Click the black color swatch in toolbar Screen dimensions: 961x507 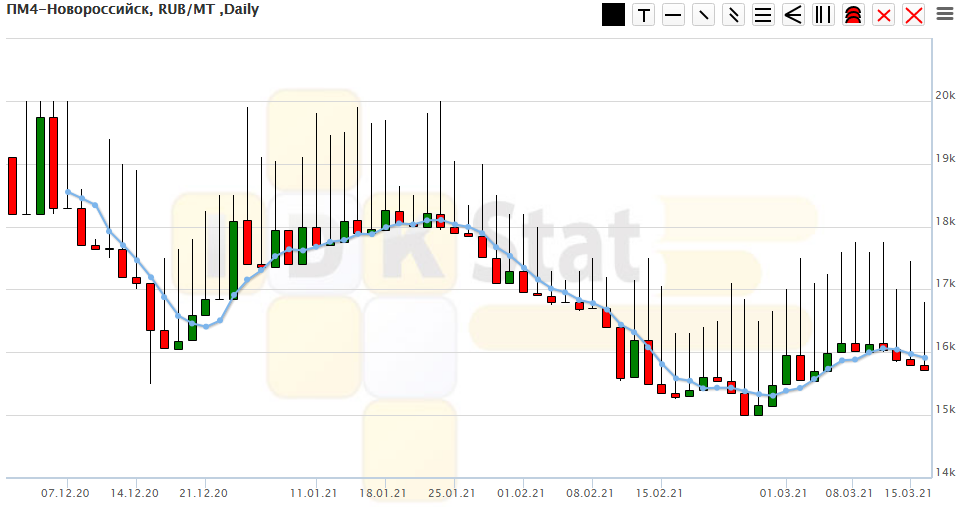pos(613,15)
